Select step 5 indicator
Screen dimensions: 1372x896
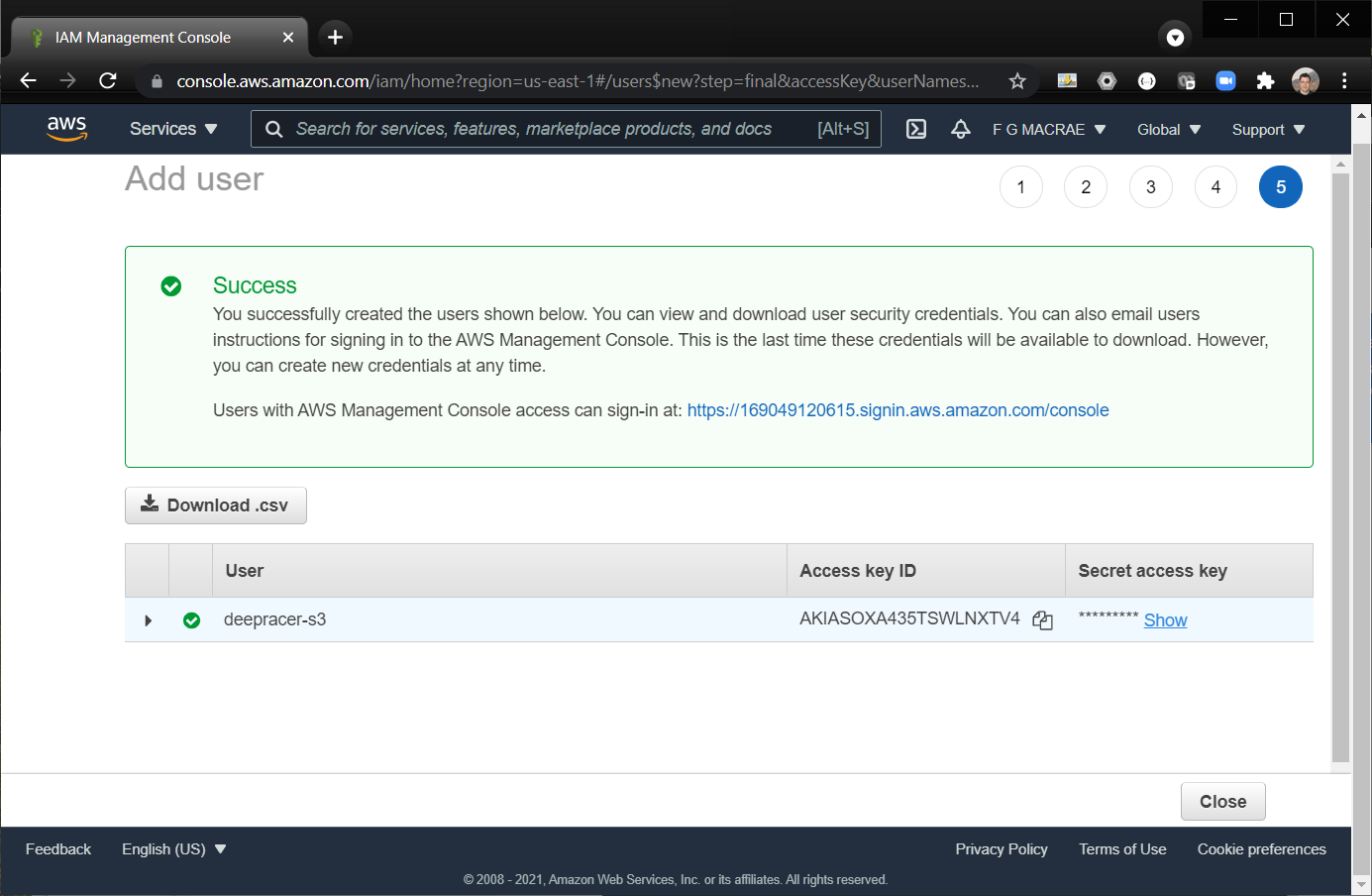[1281, 187]
